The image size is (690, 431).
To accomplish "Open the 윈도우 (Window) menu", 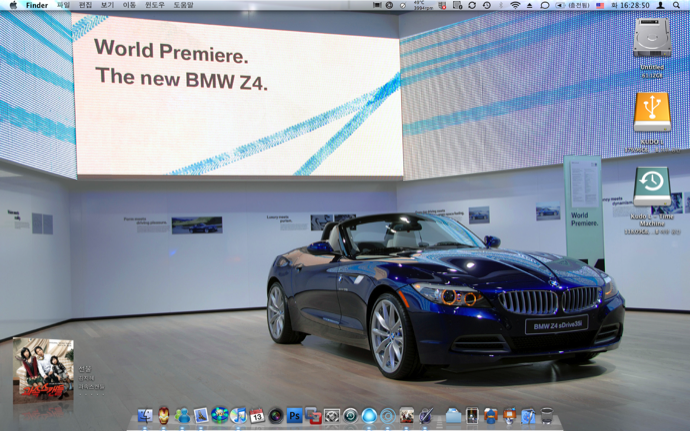I will [154, 5].
